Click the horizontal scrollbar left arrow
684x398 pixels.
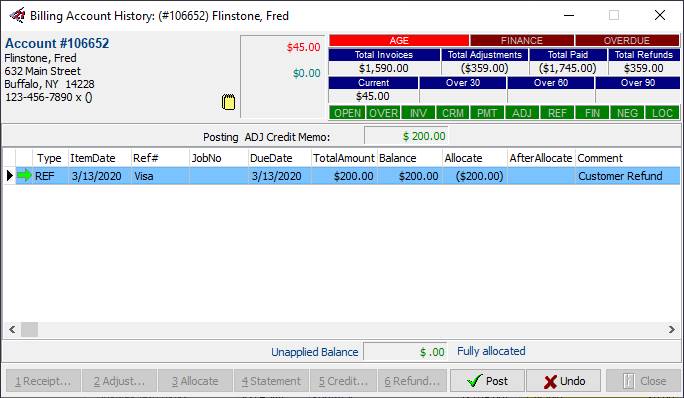point(12,329)
